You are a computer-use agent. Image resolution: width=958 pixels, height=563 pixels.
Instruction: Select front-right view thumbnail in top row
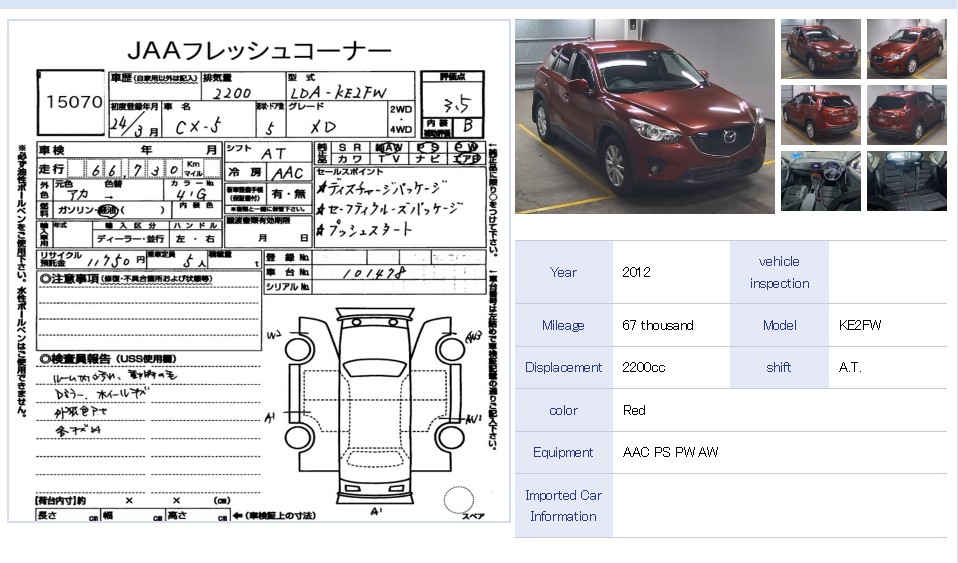(907, 49)
